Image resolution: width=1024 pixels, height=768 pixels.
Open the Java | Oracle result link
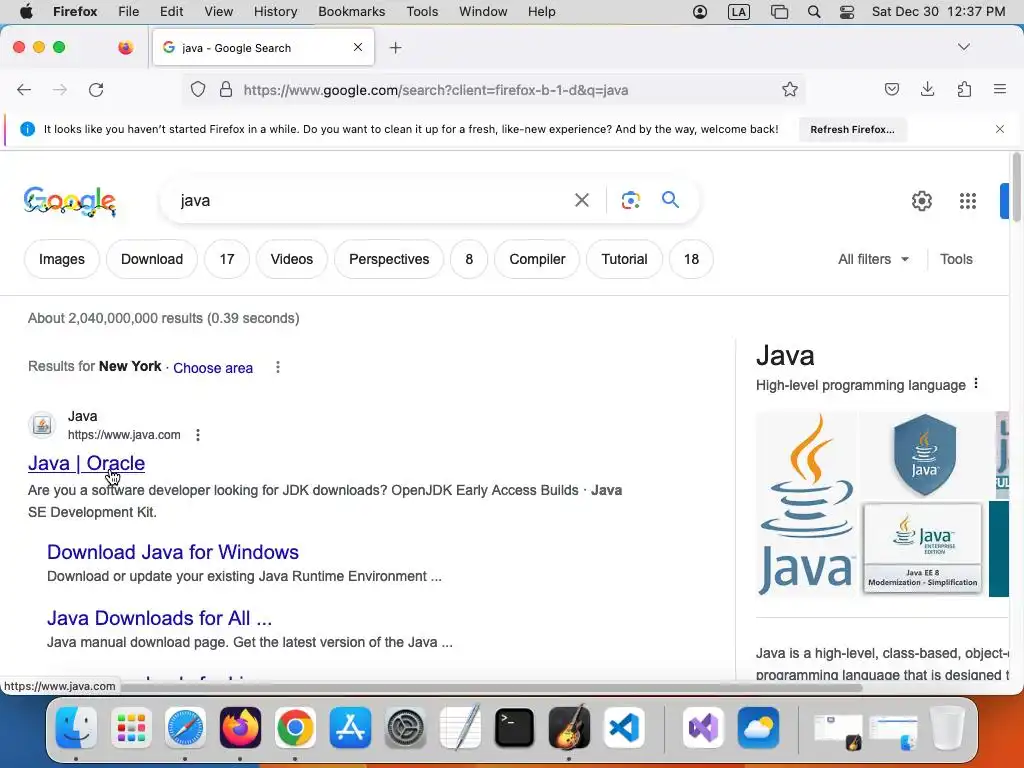coord(86,463)
